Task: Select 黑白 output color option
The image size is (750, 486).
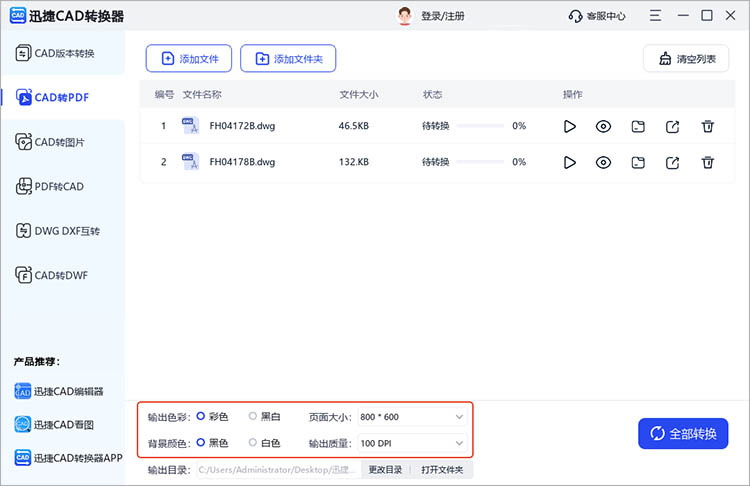Action: tap(265, 417)
